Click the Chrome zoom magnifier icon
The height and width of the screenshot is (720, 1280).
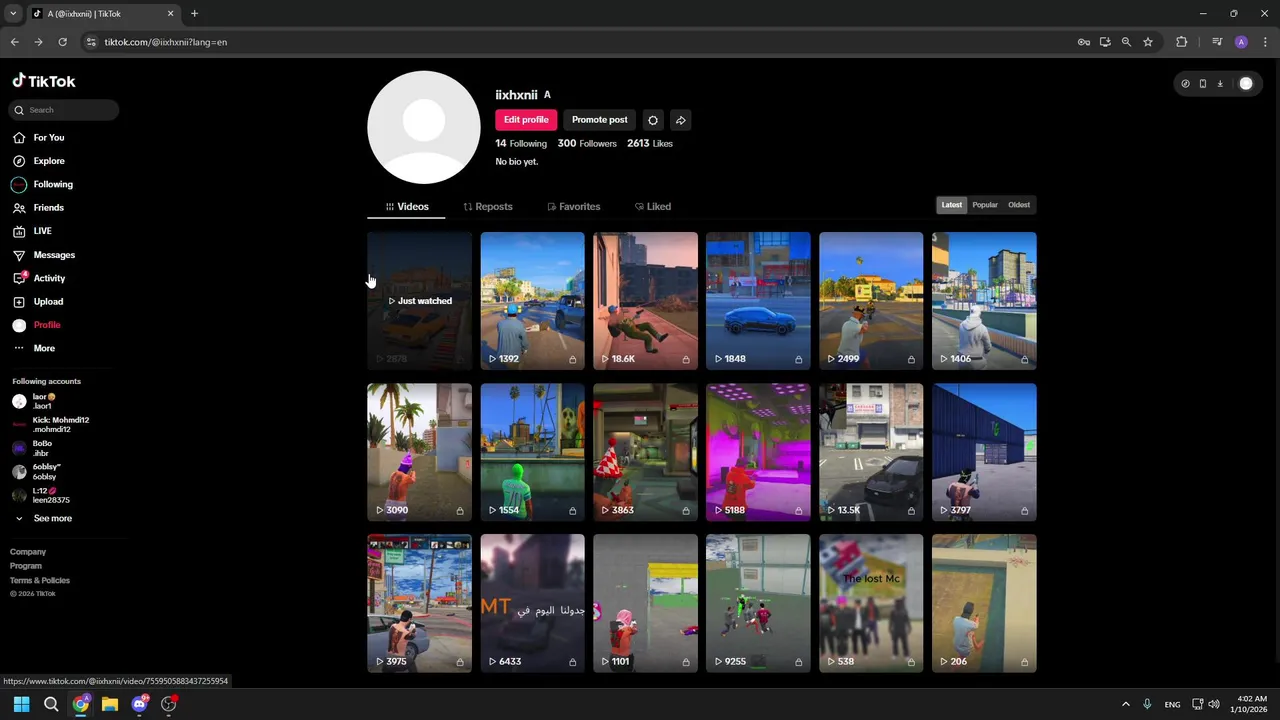click(1126, 42)
